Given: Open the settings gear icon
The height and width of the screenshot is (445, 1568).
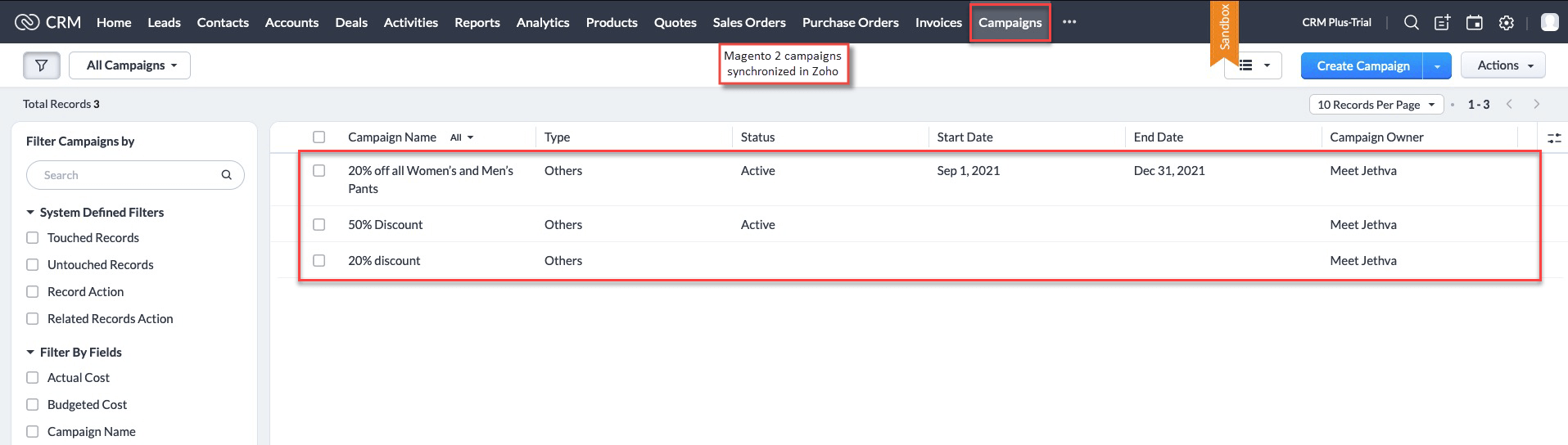Looking at the screenshot, I should click(1507, 23).
